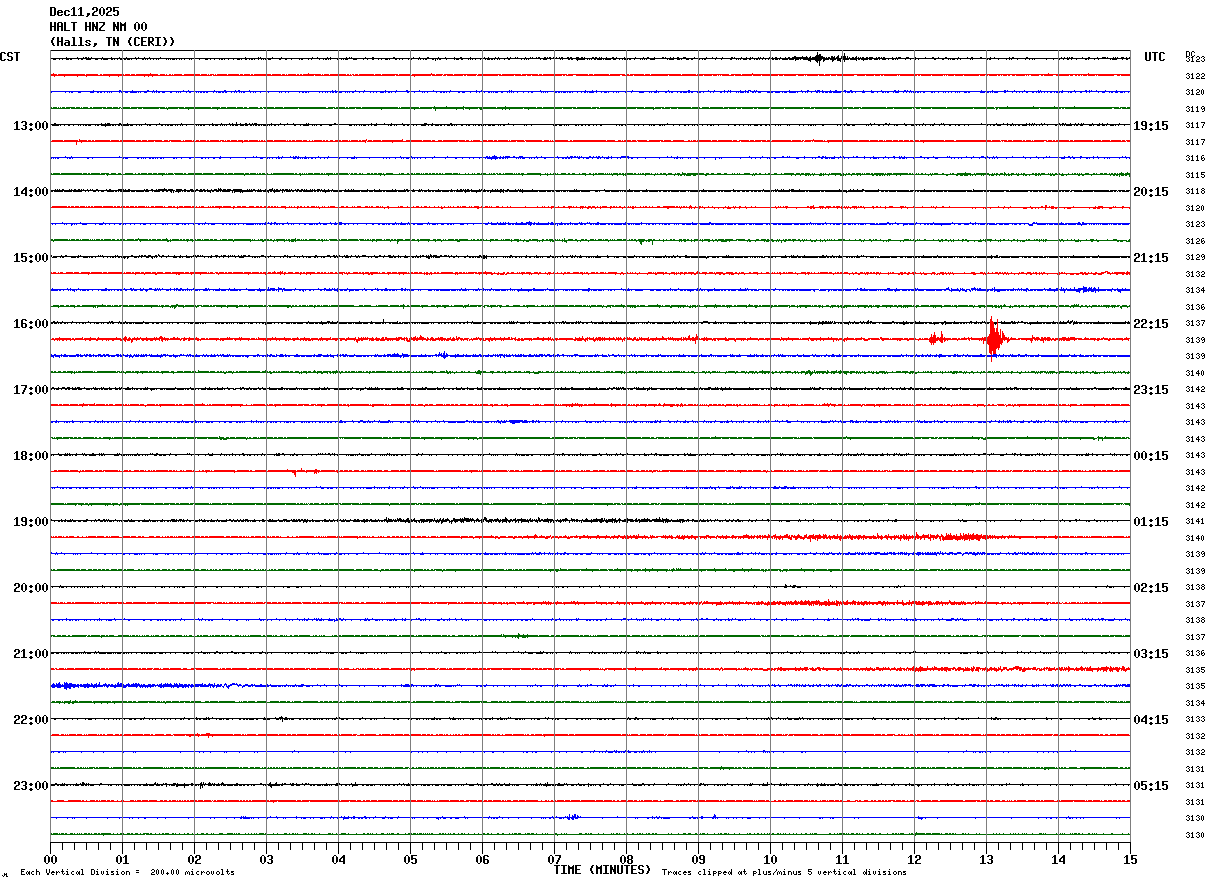Click the large red seismic burst near minute 13
This screenshot has height=886, width=1210.
click(x=993, y=339)
